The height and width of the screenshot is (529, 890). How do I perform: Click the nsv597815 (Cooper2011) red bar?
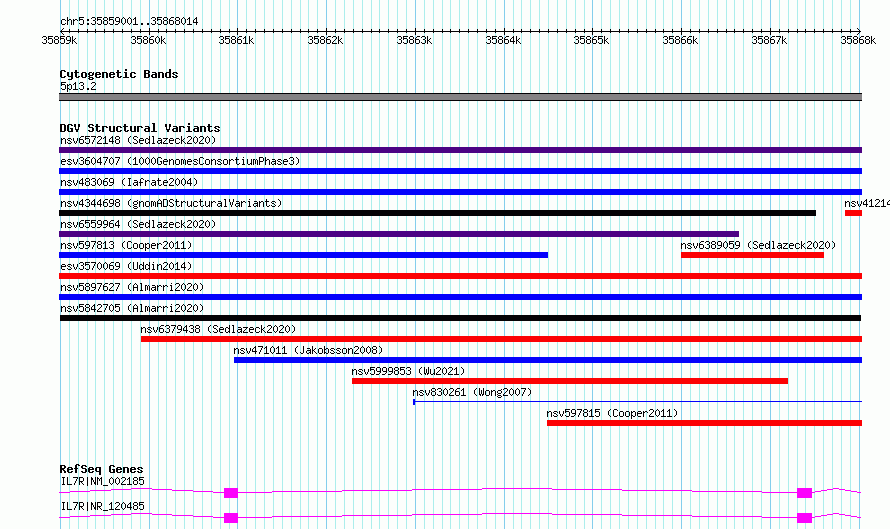pyautogui.click(x=704, y=423)
